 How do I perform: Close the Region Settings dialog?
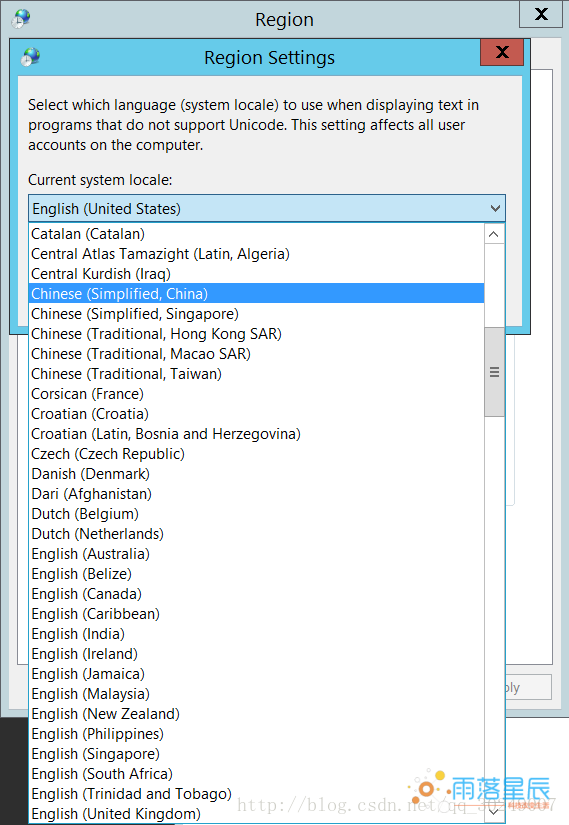(502, 52)
